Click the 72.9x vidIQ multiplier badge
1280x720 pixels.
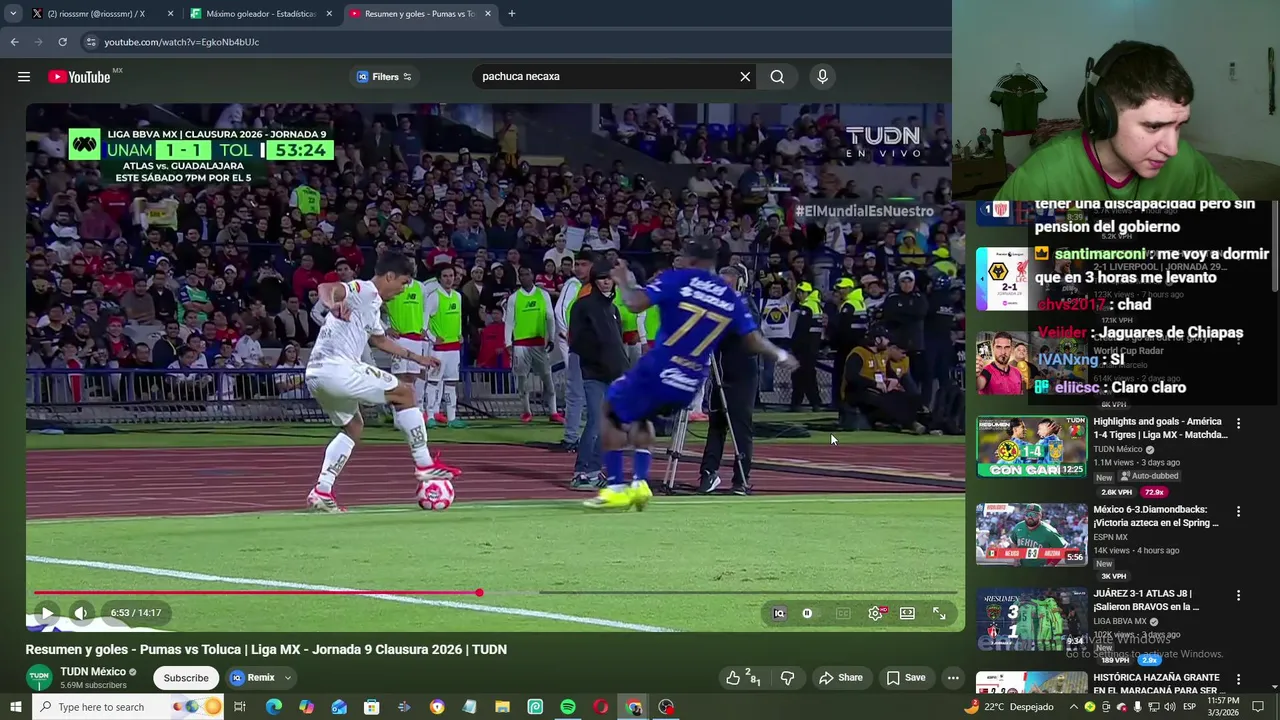1154,492
